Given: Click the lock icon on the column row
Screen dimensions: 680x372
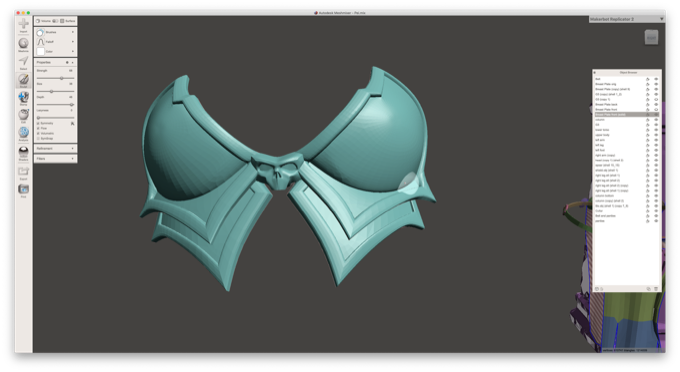Looking at the screenshot, I should pos(648,120).
